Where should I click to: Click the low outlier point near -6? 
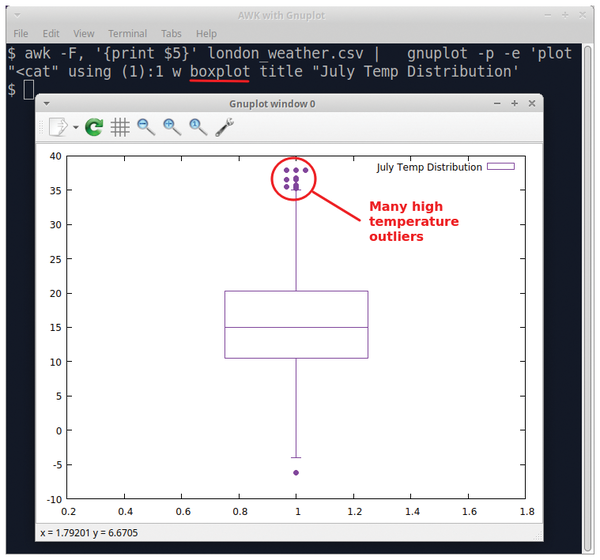tap(296, 473)
